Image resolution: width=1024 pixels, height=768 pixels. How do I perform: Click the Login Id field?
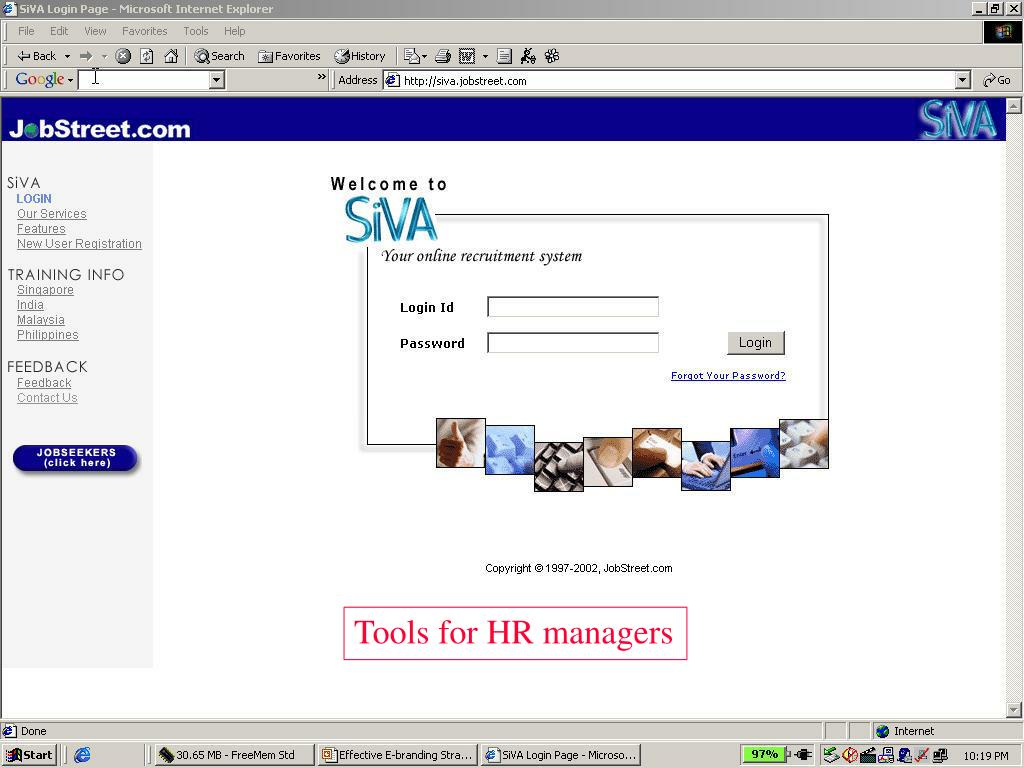pos(573,307)
